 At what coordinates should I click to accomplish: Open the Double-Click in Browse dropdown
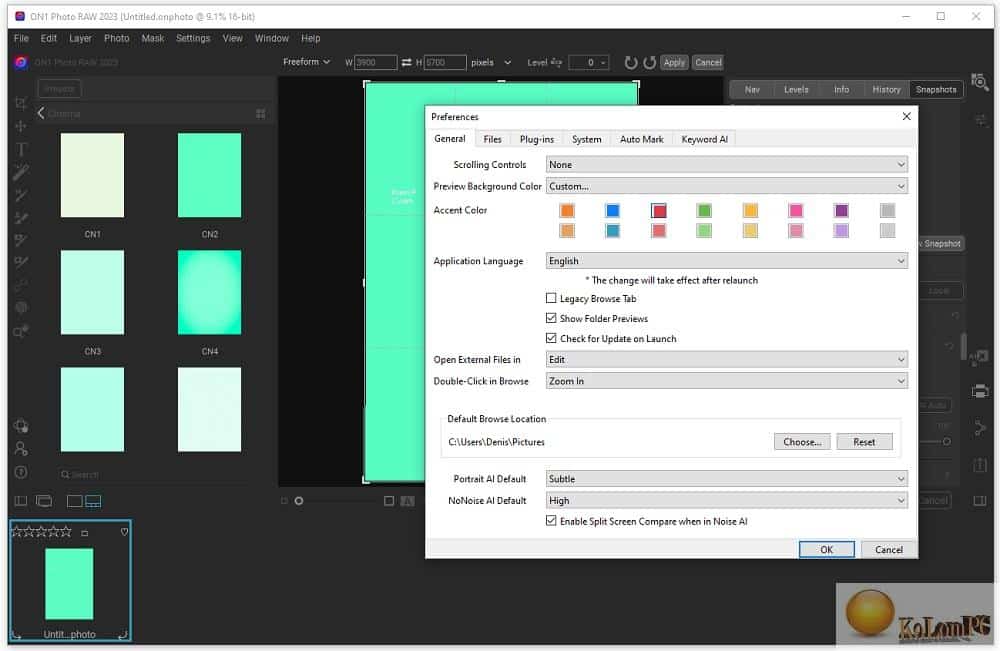point(726,381)
